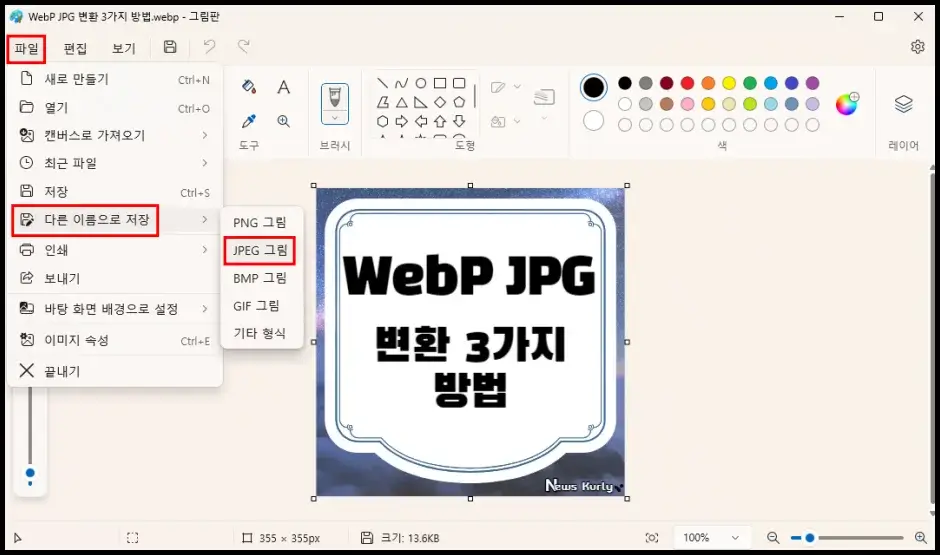Expand 캔버스로 가져오기 submenu
Image resolution: width=940 pixels, height=555 pixels.
pyautogui.click(x=115, y=135)
